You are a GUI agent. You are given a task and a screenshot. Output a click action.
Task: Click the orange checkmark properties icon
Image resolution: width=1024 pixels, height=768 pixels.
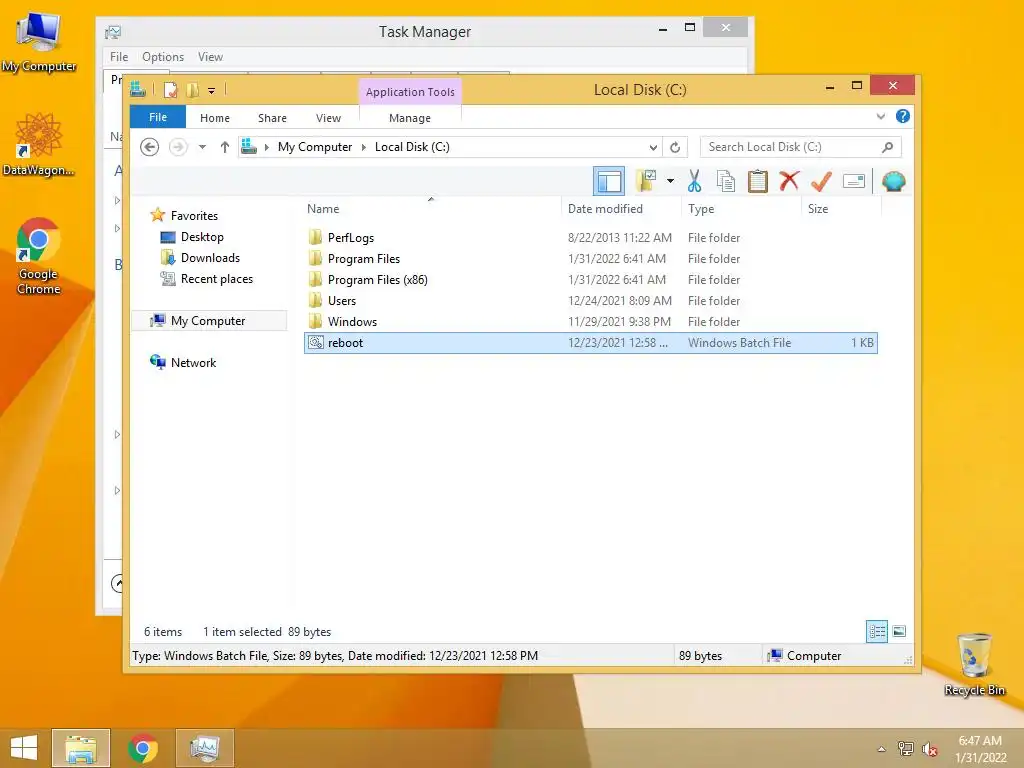[x=821, y=181]
